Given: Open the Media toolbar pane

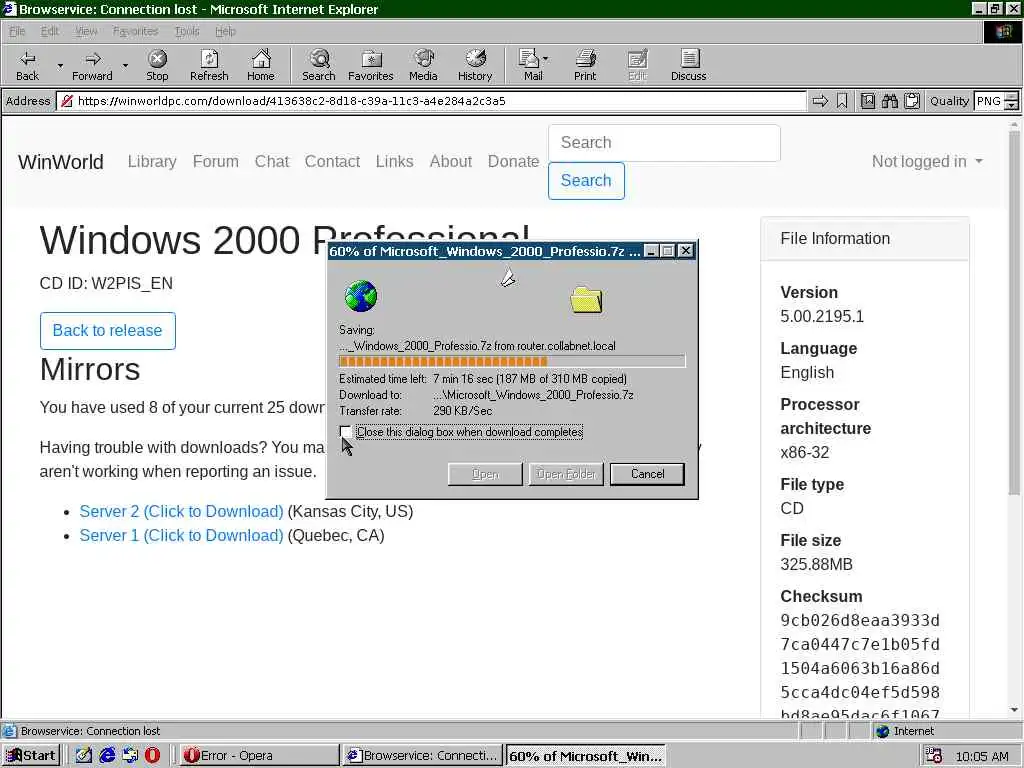Looking at the screenshot, I should (423, 65).
